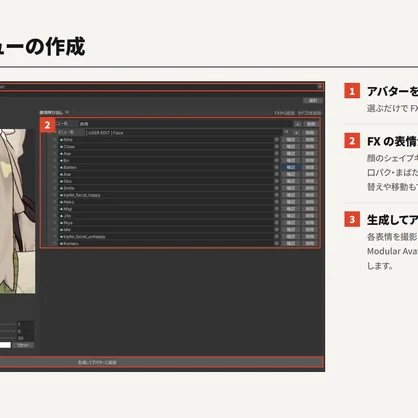The width and height of the screenshot is (418, 418).
Task: Click the 選択 button at top right
Action: coord(313,100)
